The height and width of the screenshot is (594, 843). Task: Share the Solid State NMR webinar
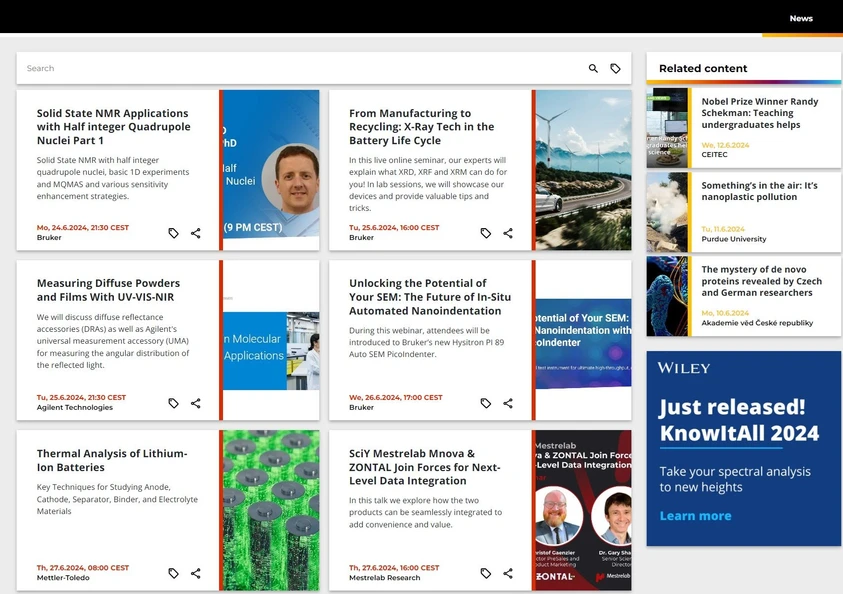pos(196,233)
